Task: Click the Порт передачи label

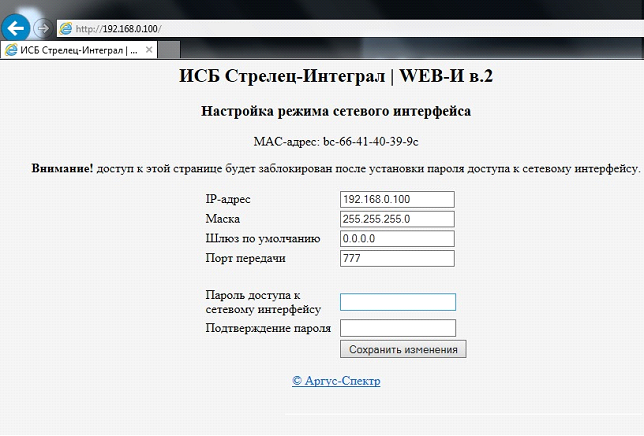Action: pos(246,259)
